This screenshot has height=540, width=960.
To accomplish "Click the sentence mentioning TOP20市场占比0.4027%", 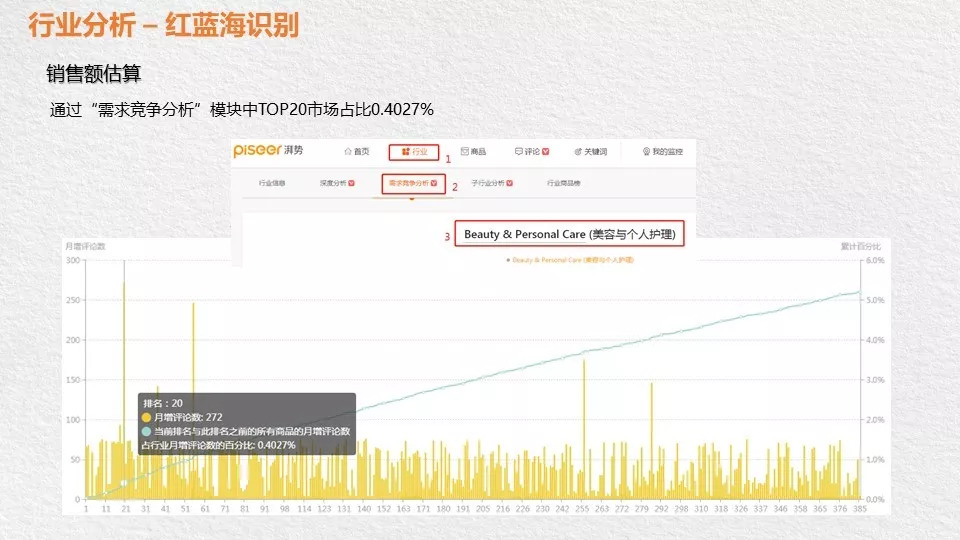I will click(242, 110).
